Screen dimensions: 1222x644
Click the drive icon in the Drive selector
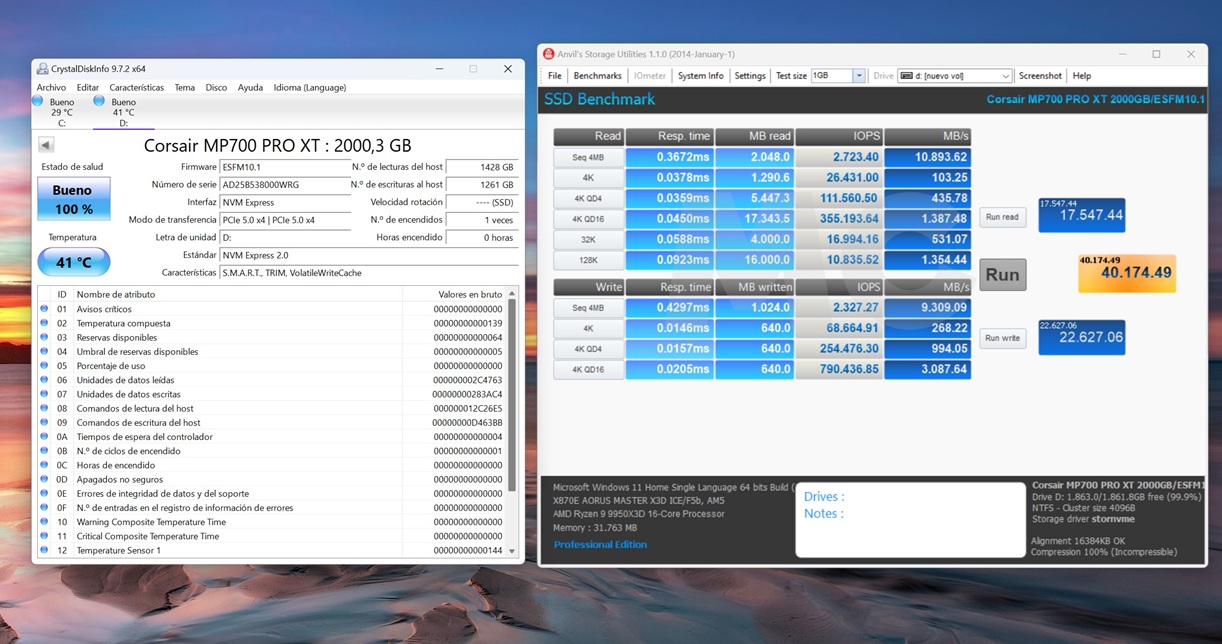coord(908,75)
